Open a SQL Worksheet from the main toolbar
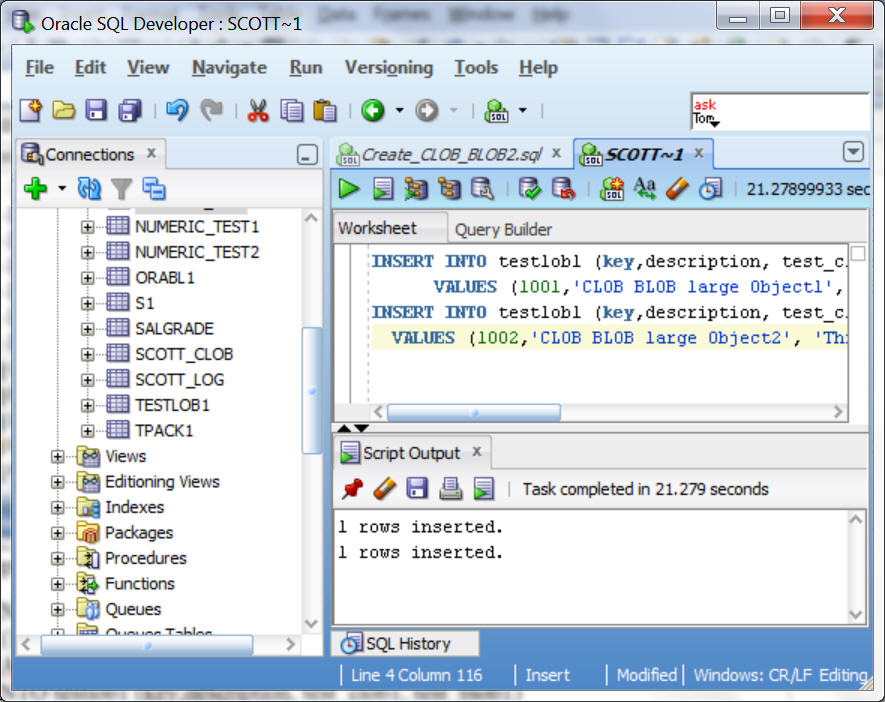The image size is (885, 702). (x=497, y=110)
